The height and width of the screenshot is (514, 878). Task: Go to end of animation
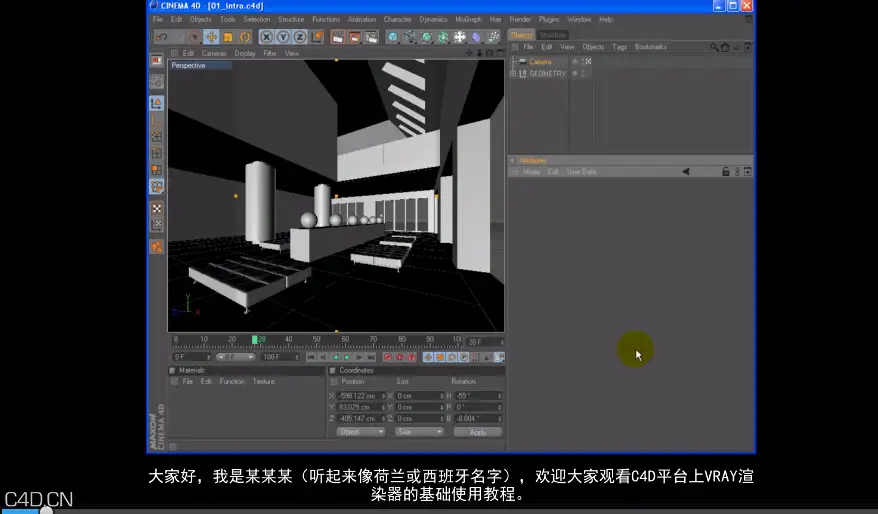coord(371,357)
